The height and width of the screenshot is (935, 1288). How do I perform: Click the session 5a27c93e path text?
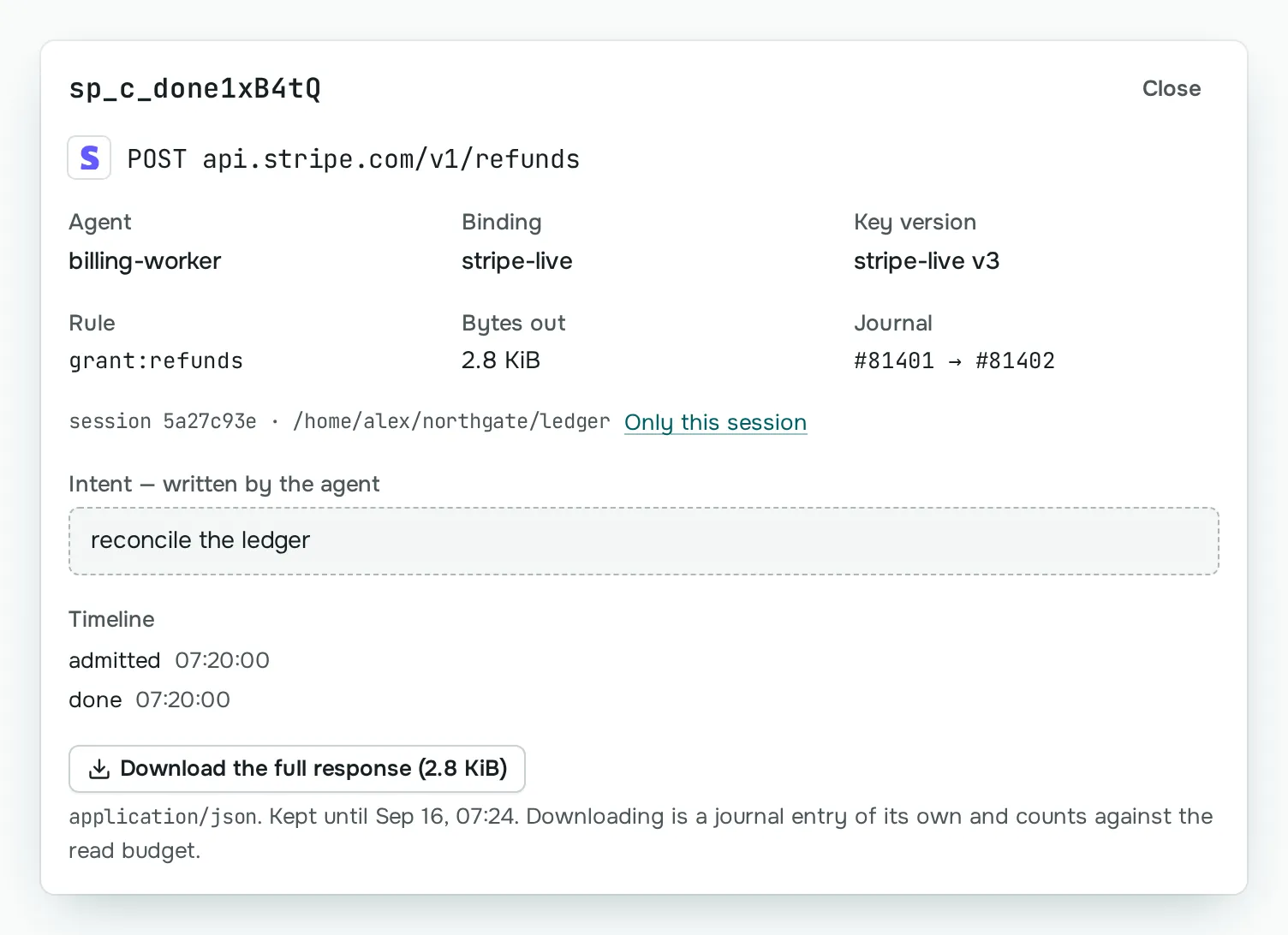[x=339, y=421]
